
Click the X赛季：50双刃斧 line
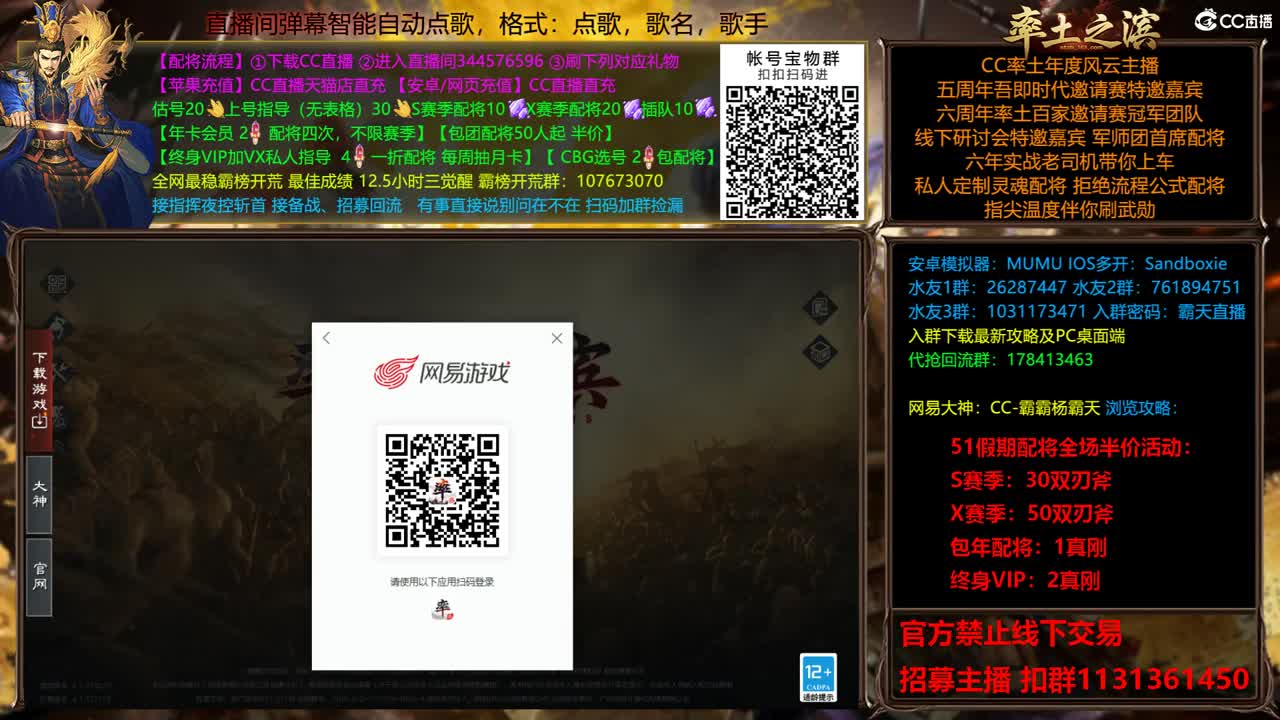point(1031,514)
